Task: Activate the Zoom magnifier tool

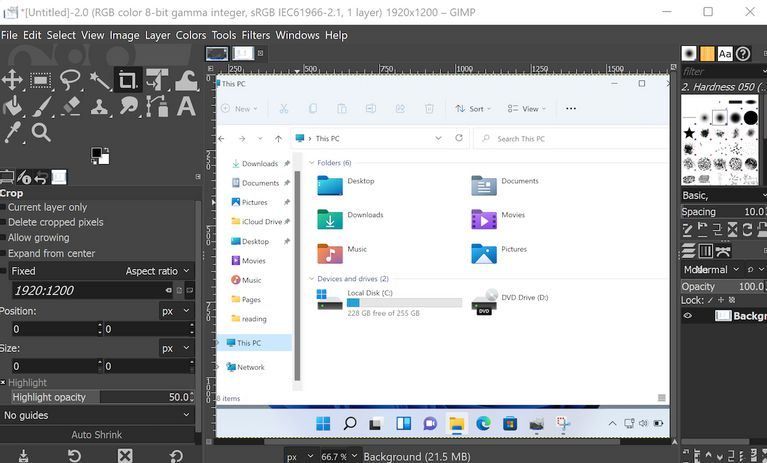Action: coord(41,132)
